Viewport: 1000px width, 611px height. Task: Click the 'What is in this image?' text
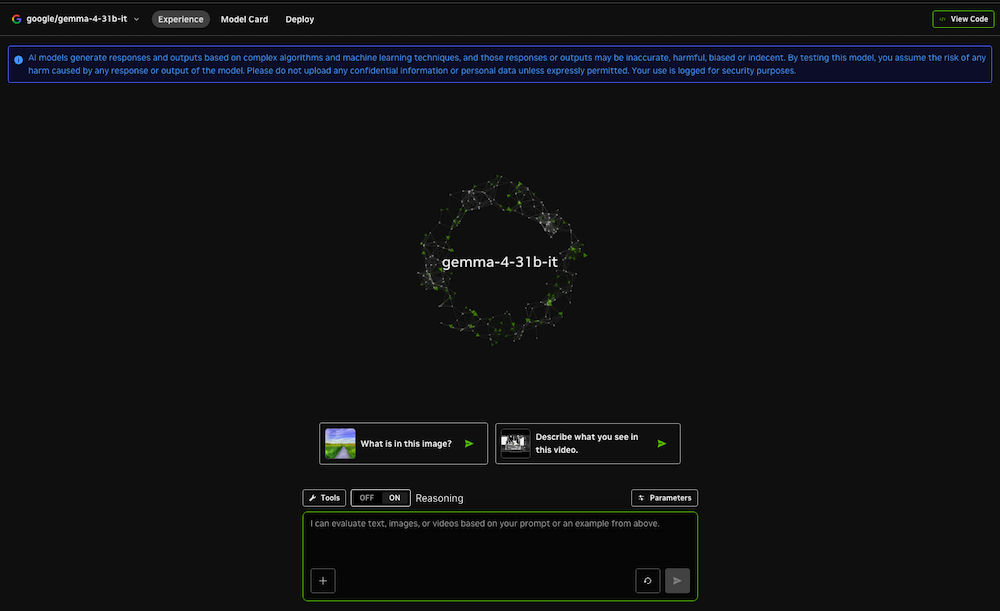pos(406,444)
